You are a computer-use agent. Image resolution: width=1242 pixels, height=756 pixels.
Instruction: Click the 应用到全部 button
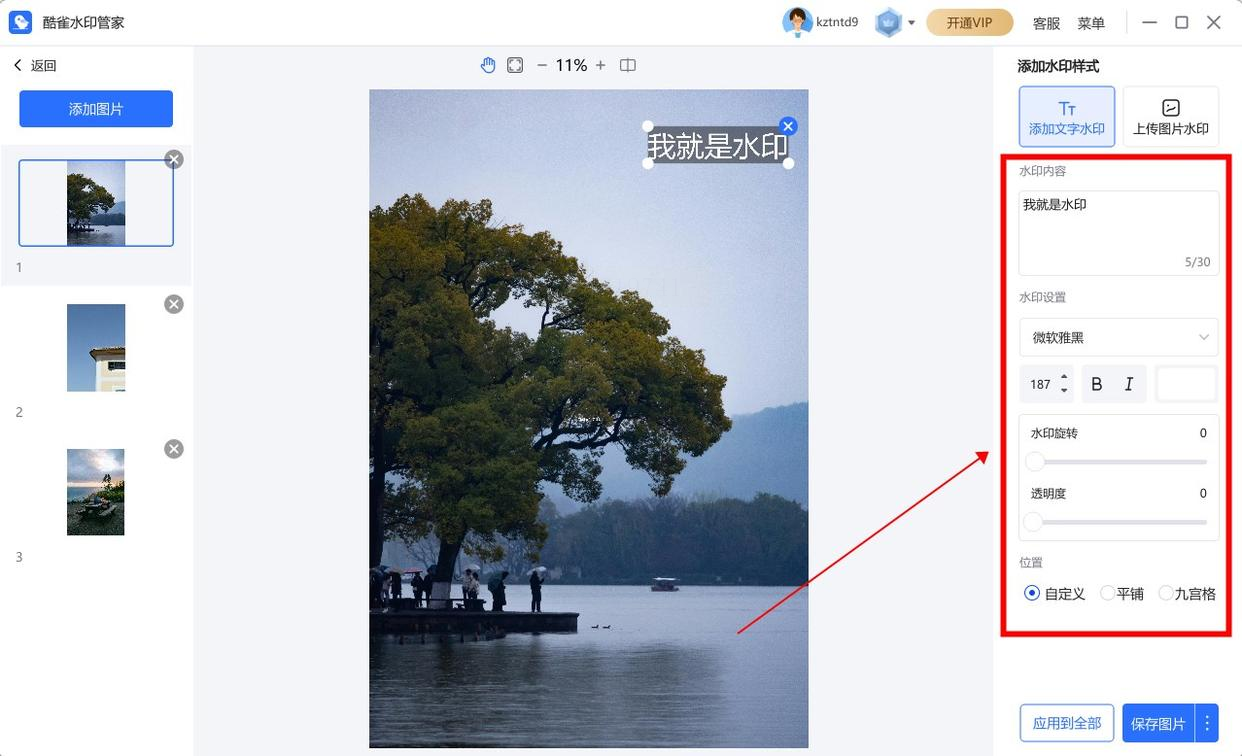pyautogui.click(x=1067, y=723)
